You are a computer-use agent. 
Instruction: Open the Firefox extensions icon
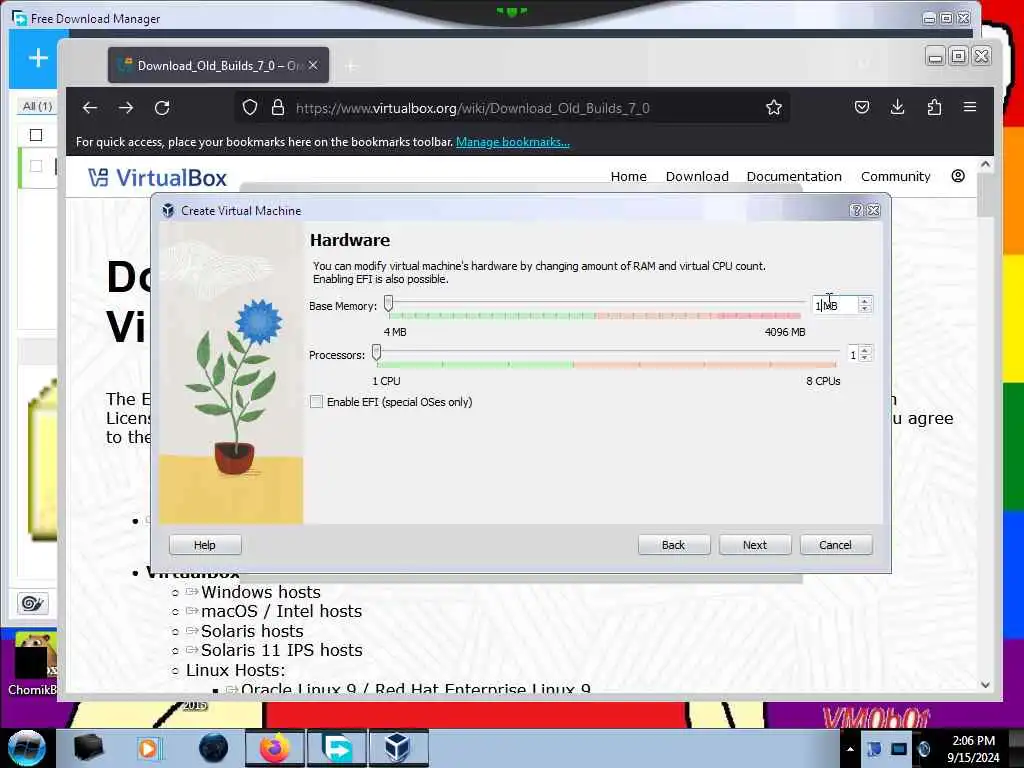[x=934, y=107]
